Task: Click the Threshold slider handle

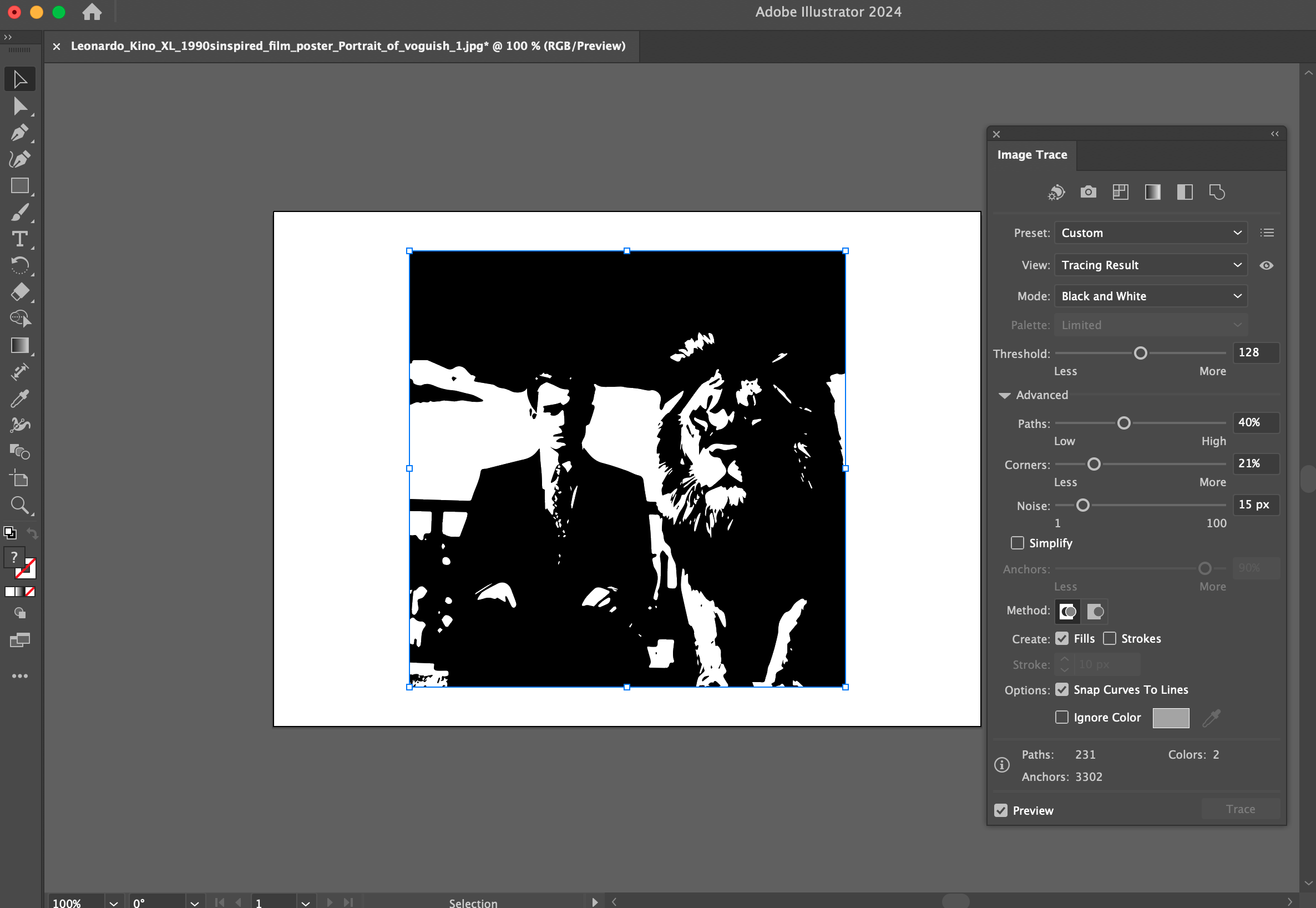Action: coord(1140,354)
